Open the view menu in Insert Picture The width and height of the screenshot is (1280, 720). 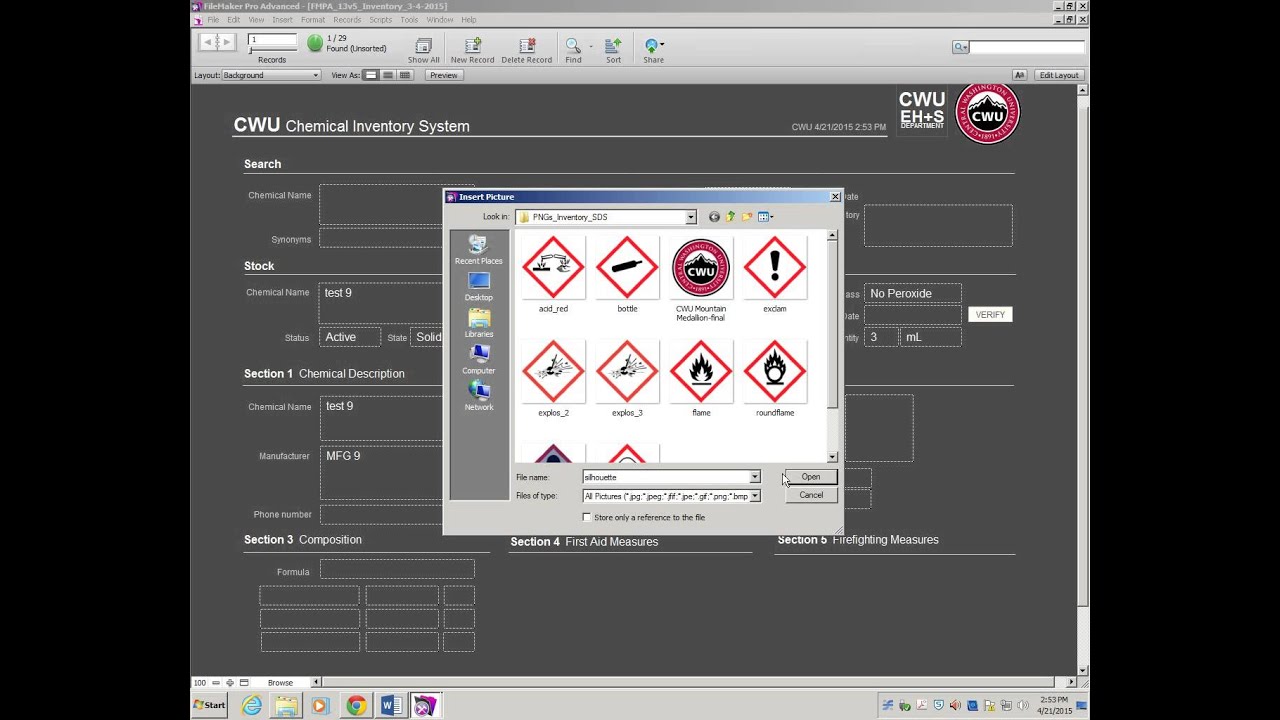click(x=765, y=217)
